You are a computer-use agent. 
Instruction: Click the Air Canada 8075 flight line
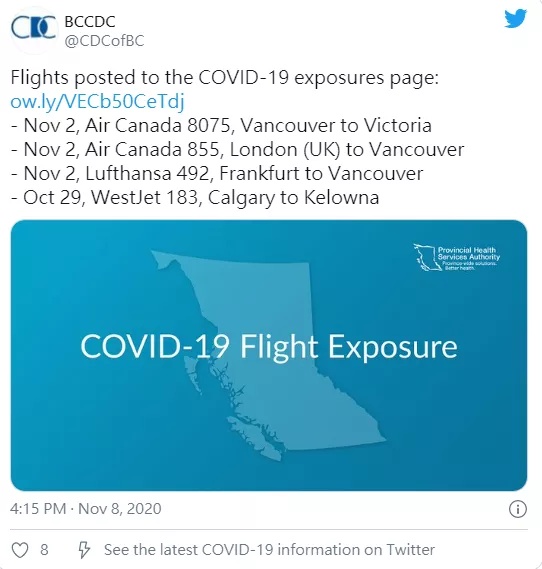tap(221, 125)
